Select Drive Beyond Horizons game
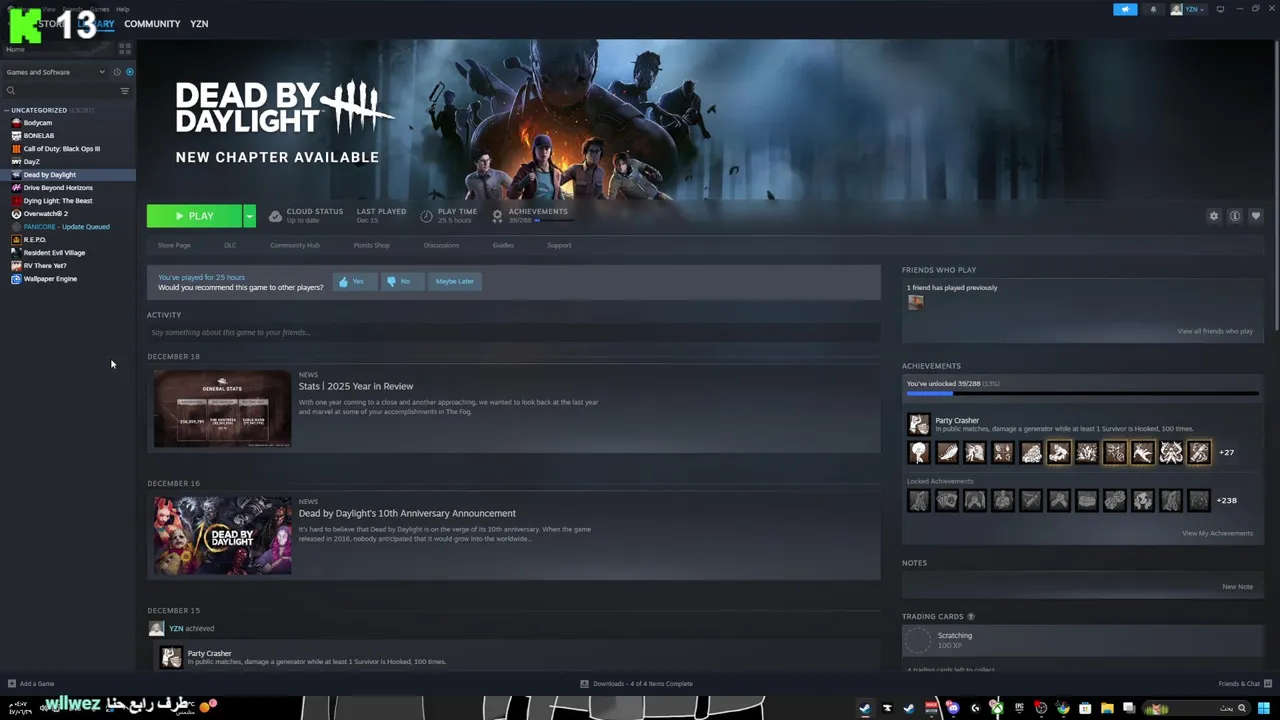Image resolution: width=1280 pixels, height=720 pixels. click(57, 188)
